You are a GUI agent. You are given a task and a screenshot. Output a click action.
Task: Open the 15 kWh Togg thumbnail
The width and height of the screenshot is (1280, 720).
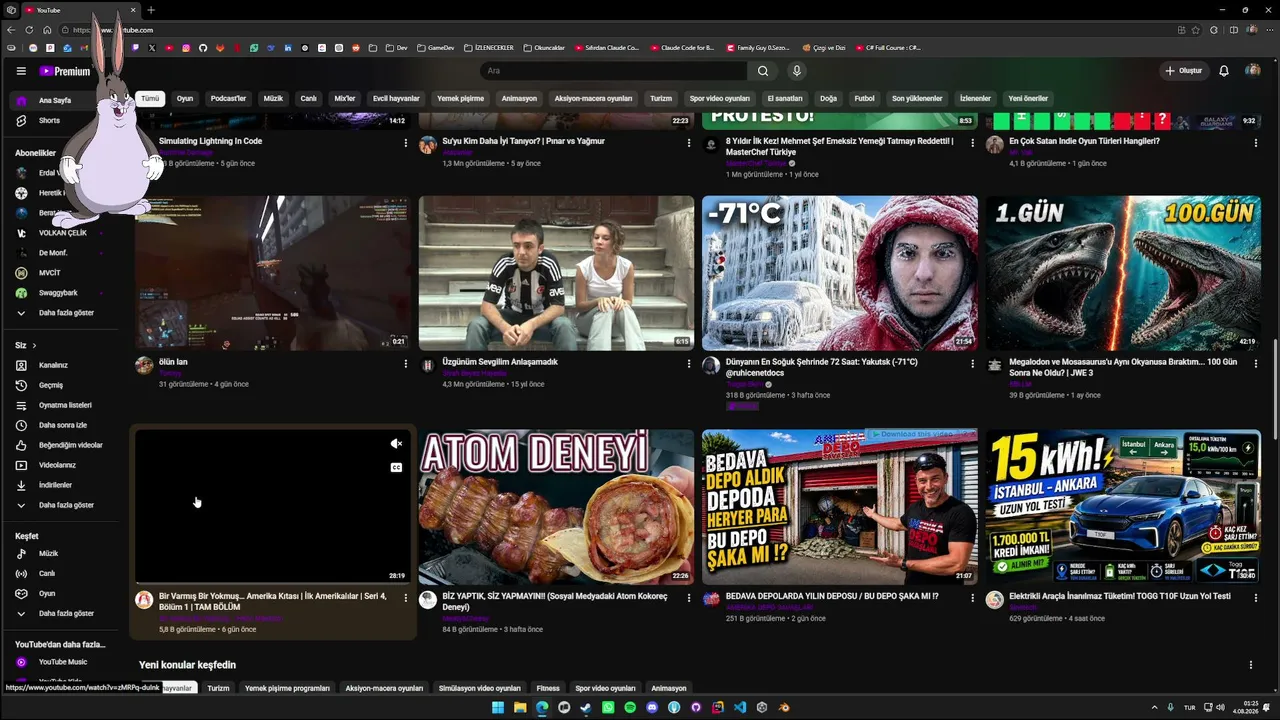(x=1123, y=507)
